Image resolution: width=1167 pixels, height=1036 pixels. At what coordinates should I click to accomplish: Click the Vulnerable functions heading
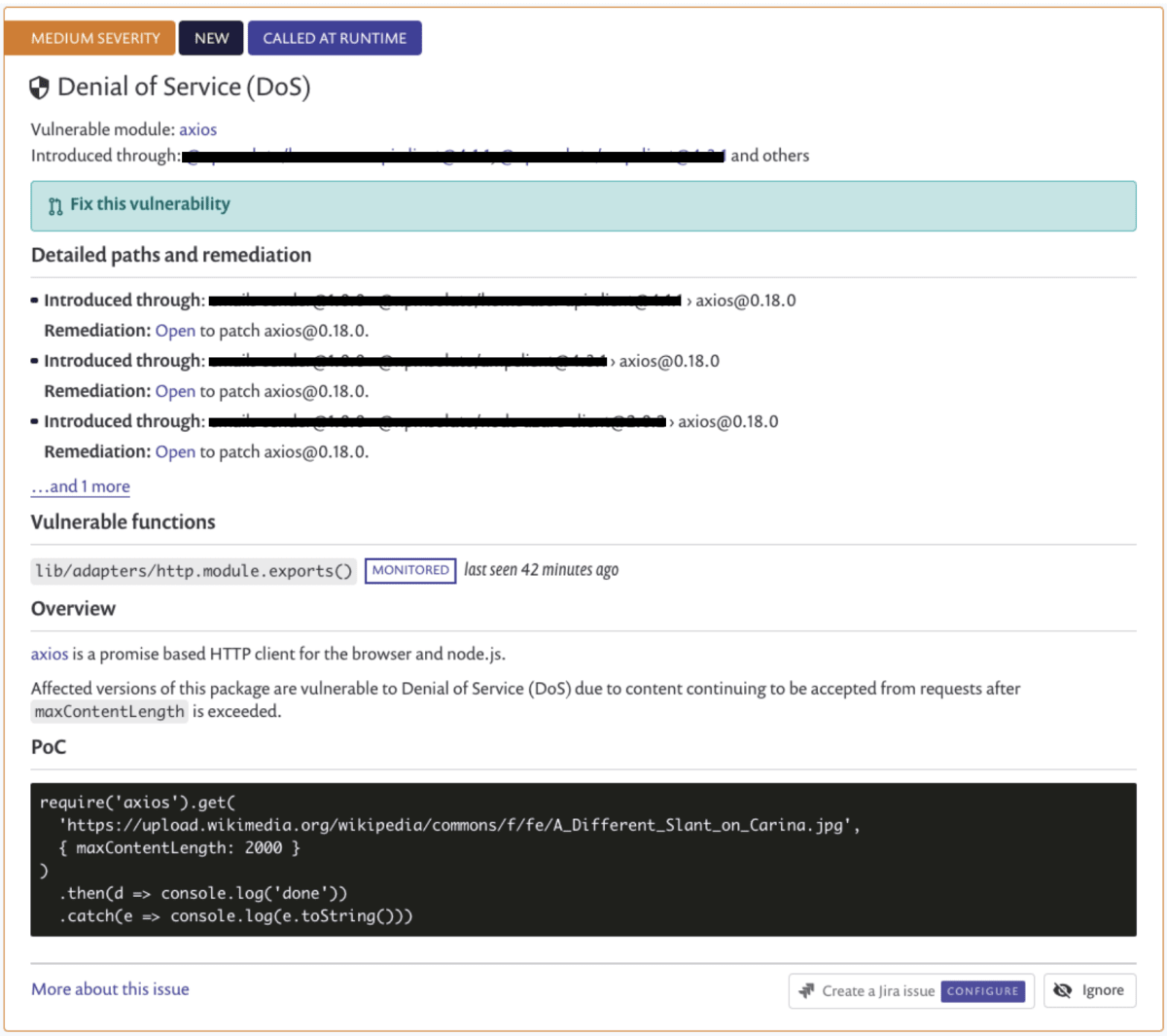click(x=124, y=522)
